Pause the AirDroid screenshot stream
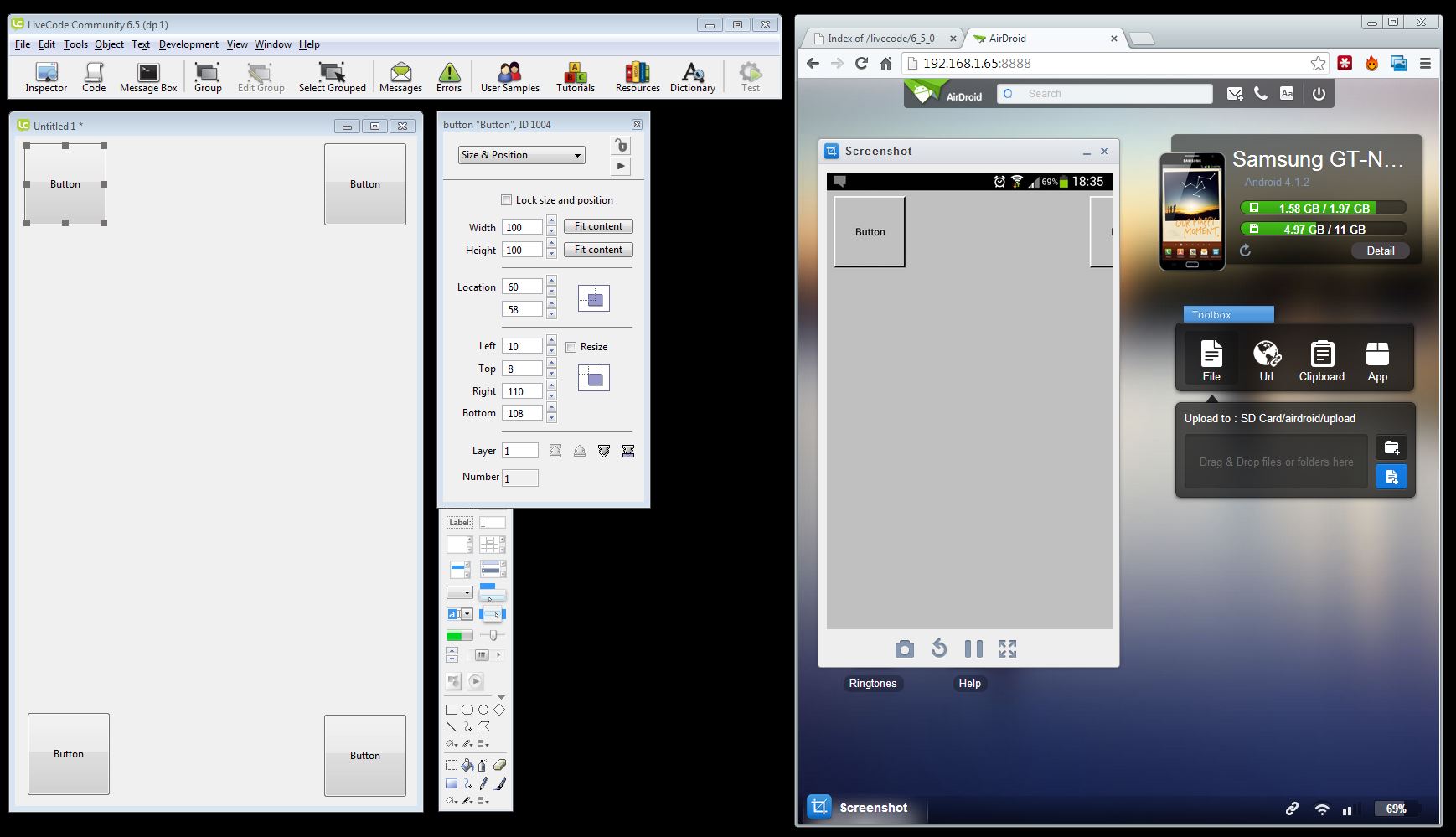Viewport: 1456px width, 837px height. tap(973, 648)
